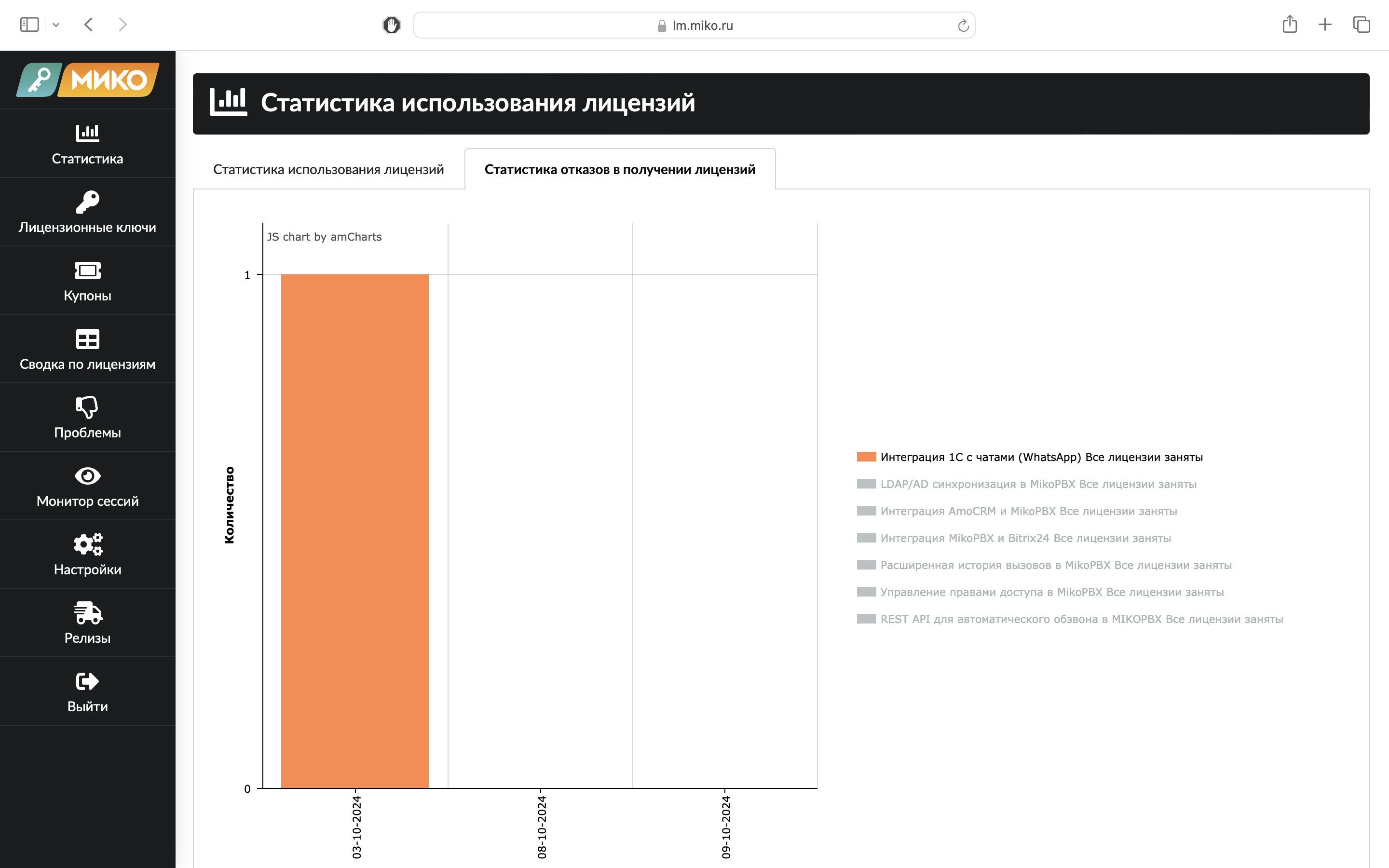Screen dimensions: 1389x868
Task: Click grey swatch for Расширенная история вызовов
Action: [866, 565]
